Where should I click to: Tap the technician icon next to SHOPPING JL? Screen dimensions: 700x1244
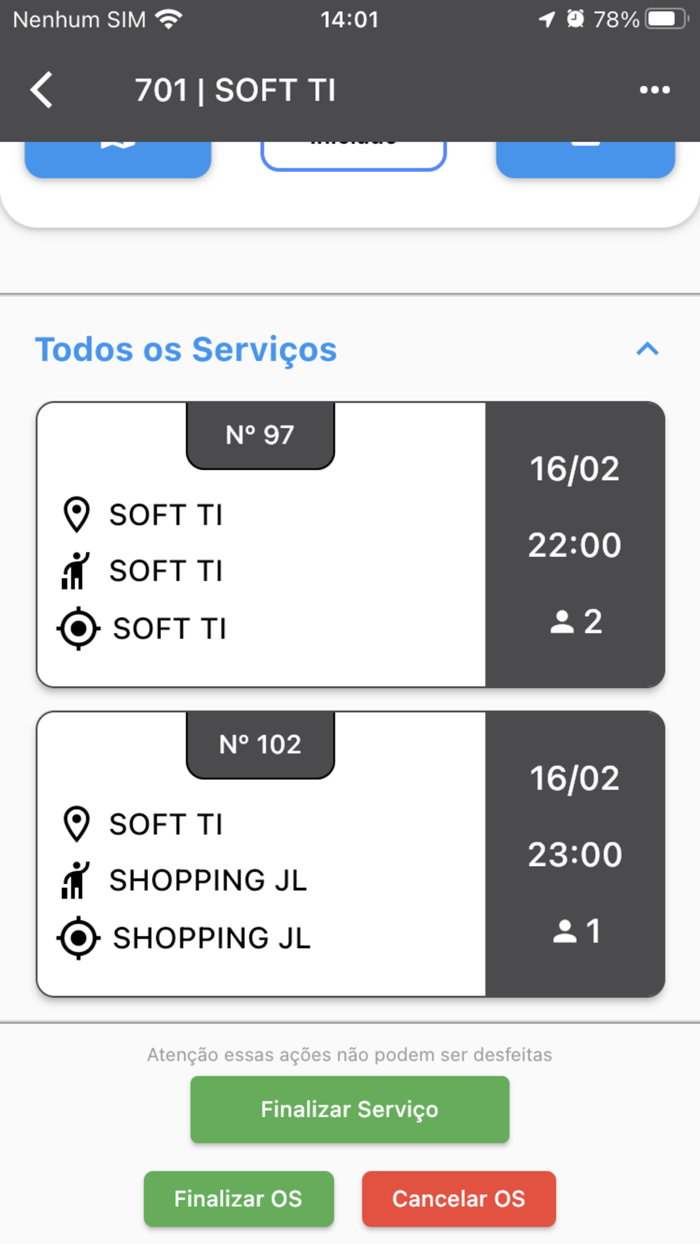coord(76,880)
